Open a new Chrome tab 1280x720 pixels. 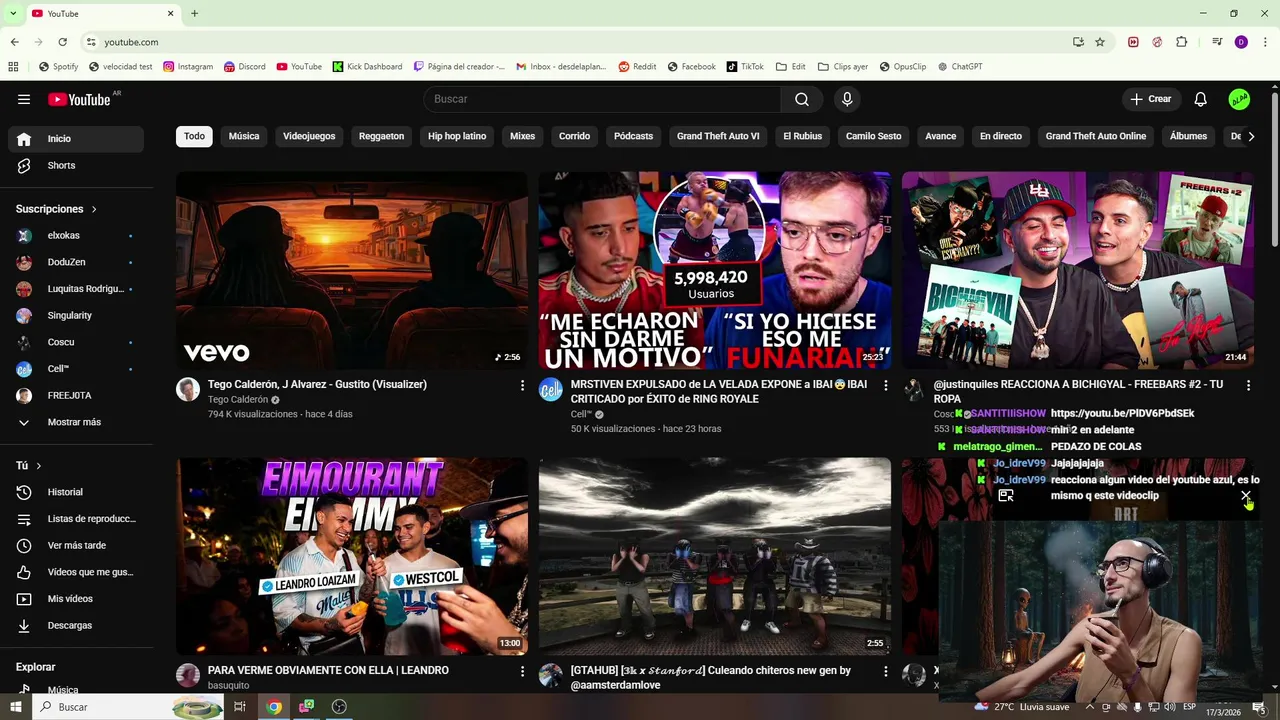[194, 13]
